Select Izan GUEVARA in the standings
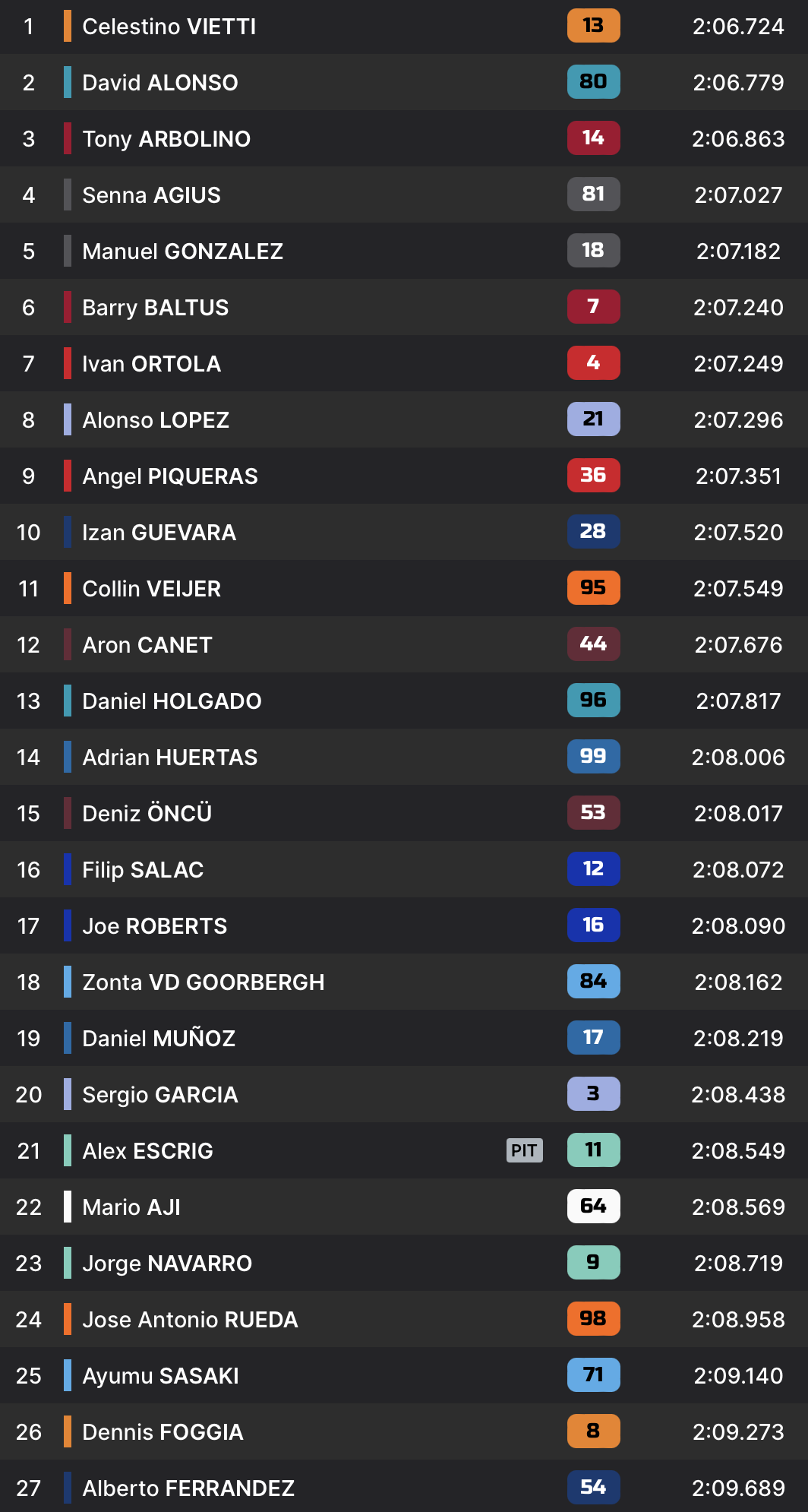This screenshot has height=1512, width=808. click(159, 533)
